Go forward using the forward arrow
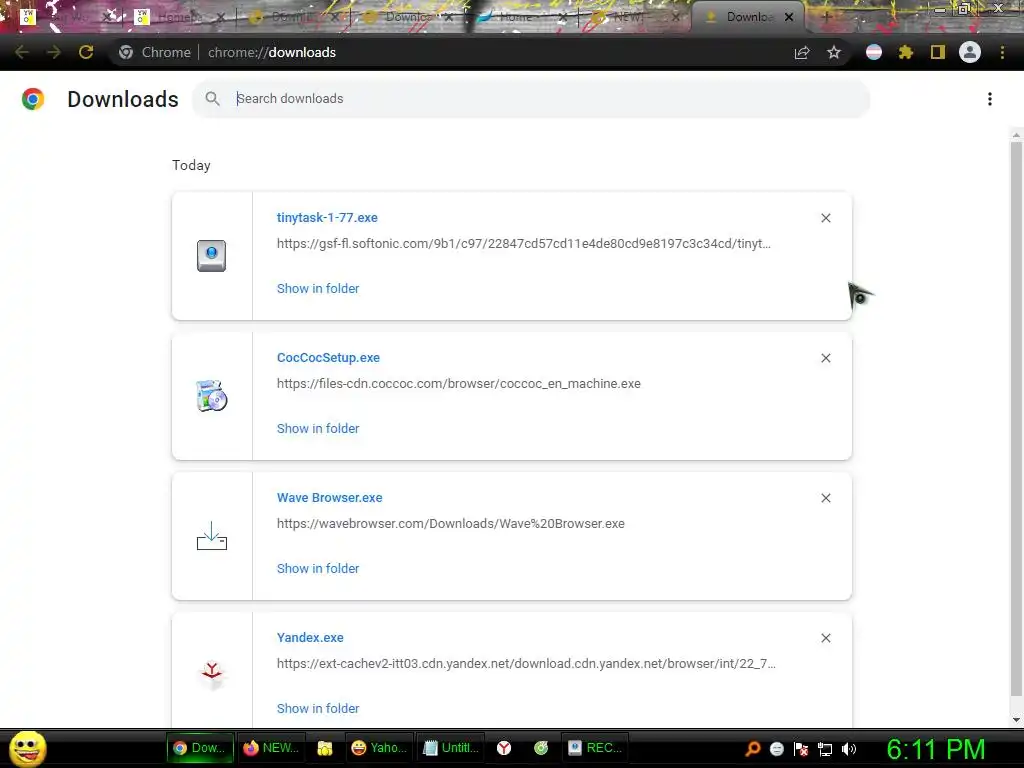 (54, 52)
